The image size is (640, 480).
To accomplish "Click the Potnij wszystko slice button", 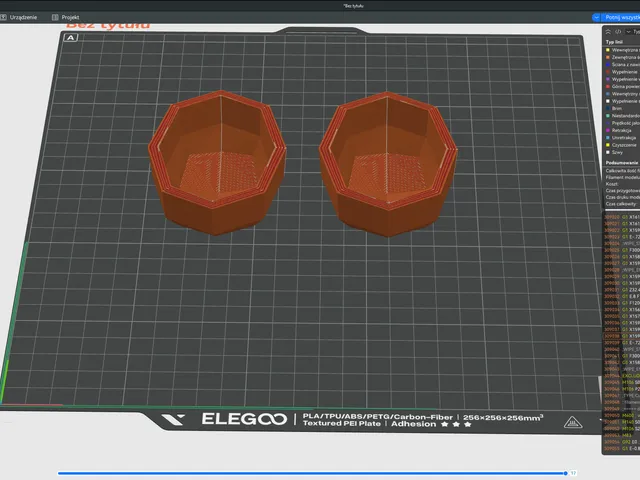I will (x=622, y=17).
